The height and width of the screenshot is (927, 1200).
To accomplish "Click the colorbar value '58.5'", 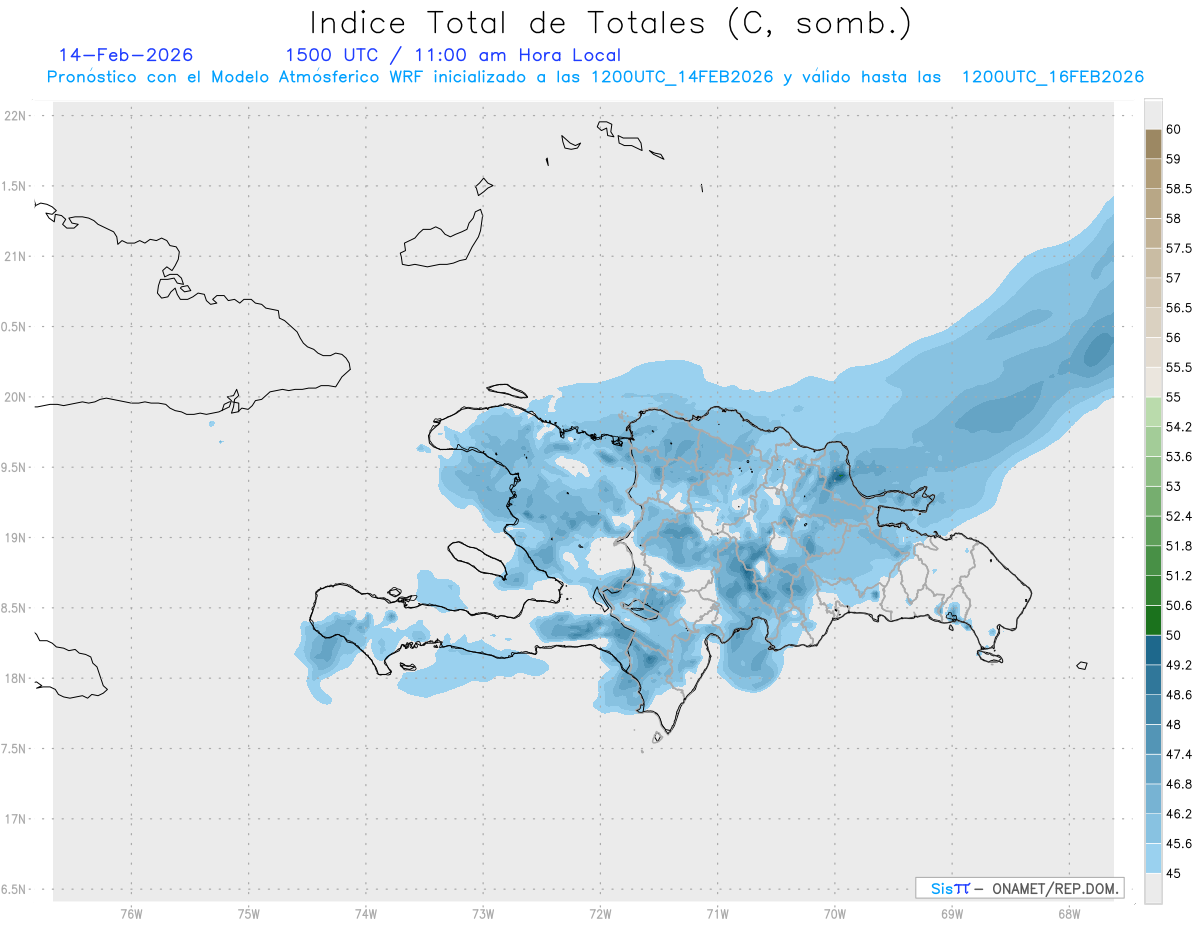I will point(1179,188).
